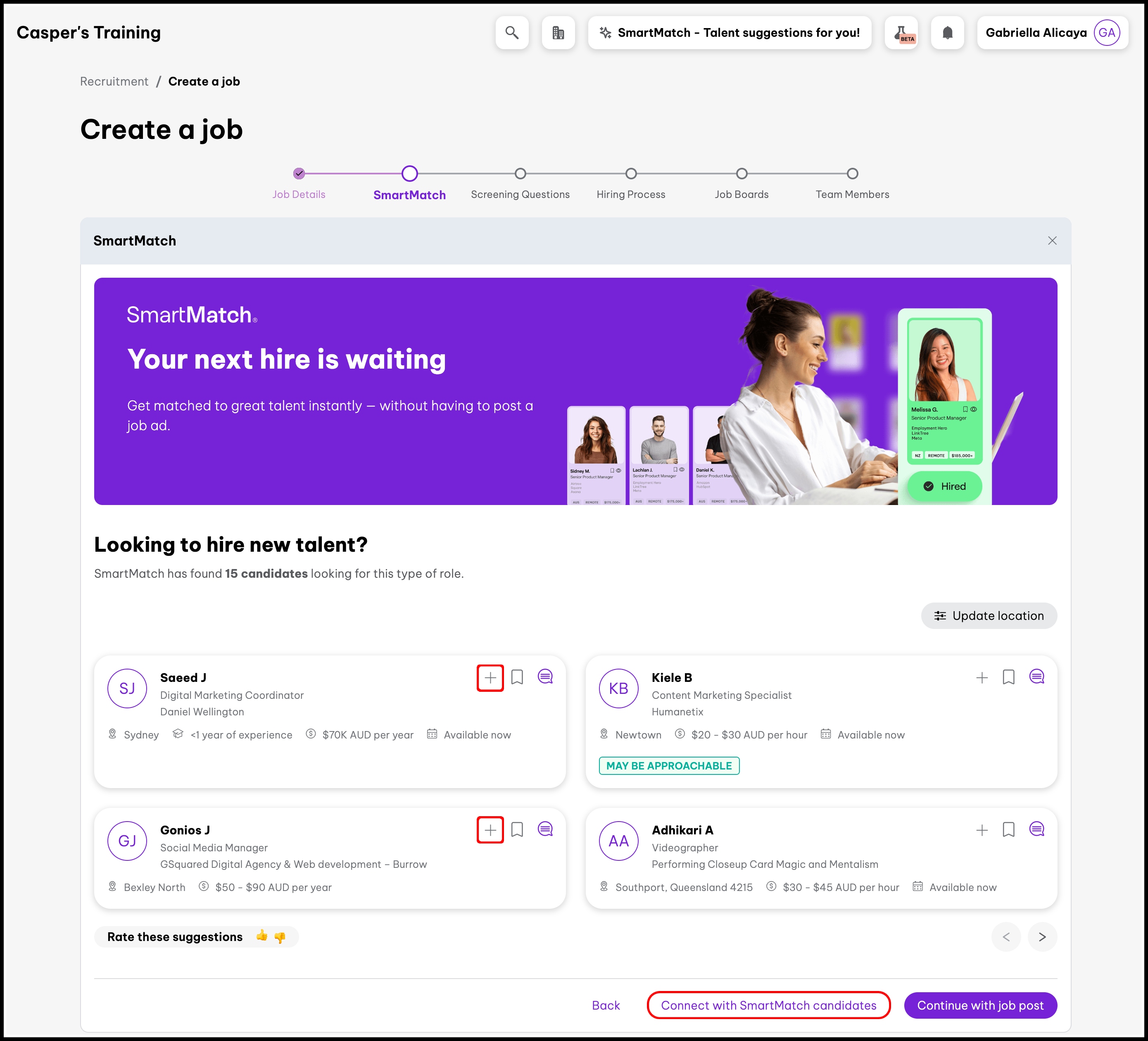Add Saeed J with plus icon
Screen dimensions: 1148x1041
pyautogui.click(x=490, y=677)
